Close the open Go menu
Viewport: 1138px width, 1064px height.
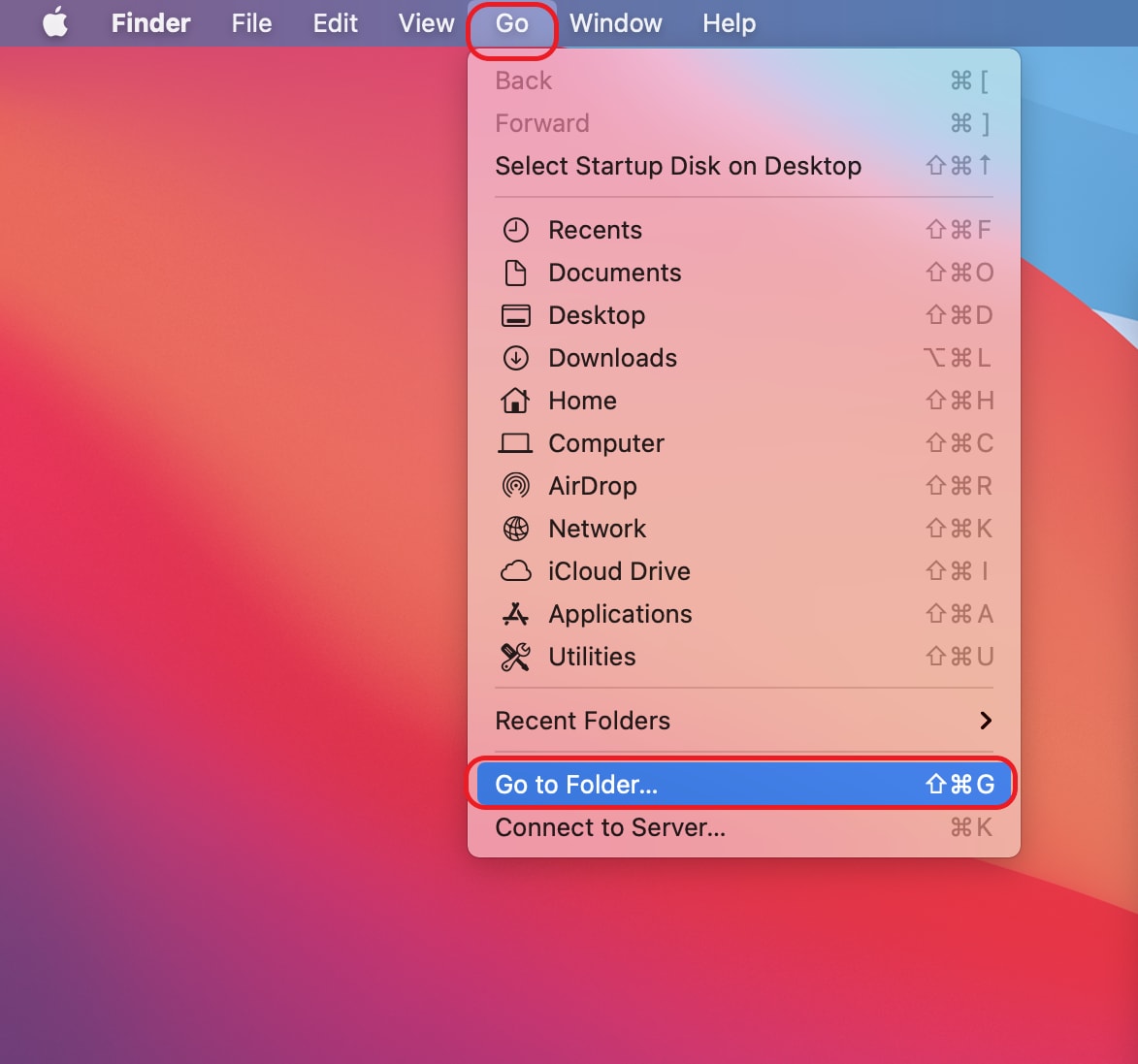point(511,23)
